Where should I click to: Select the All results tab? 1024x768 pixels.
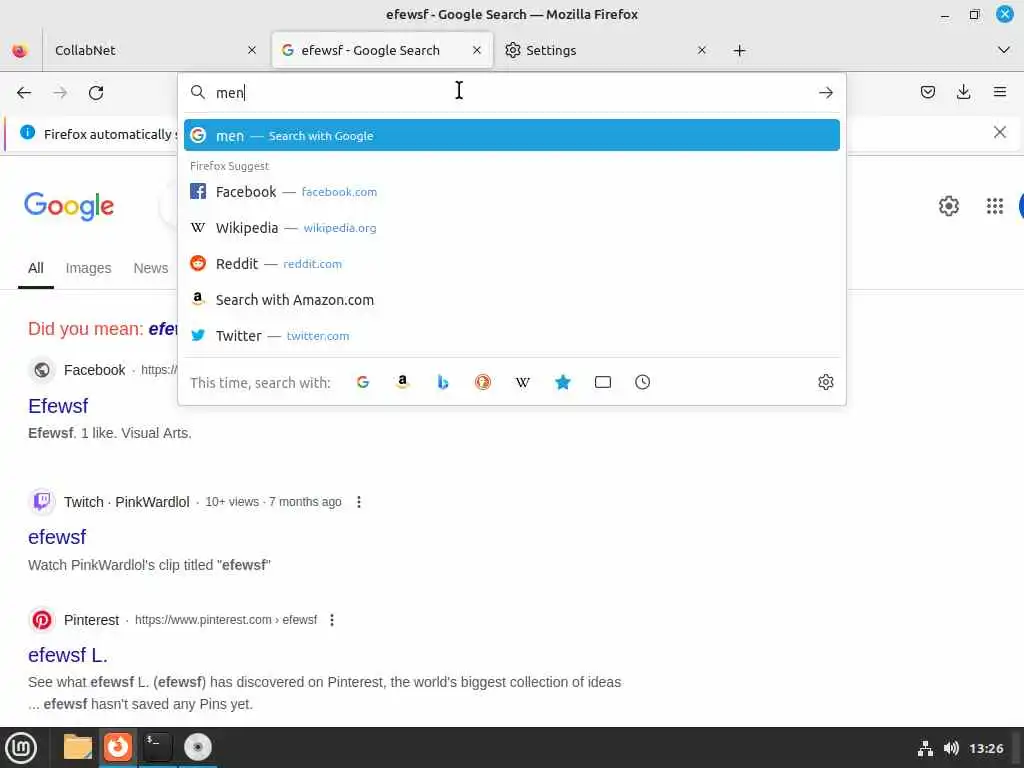(36, 268)
